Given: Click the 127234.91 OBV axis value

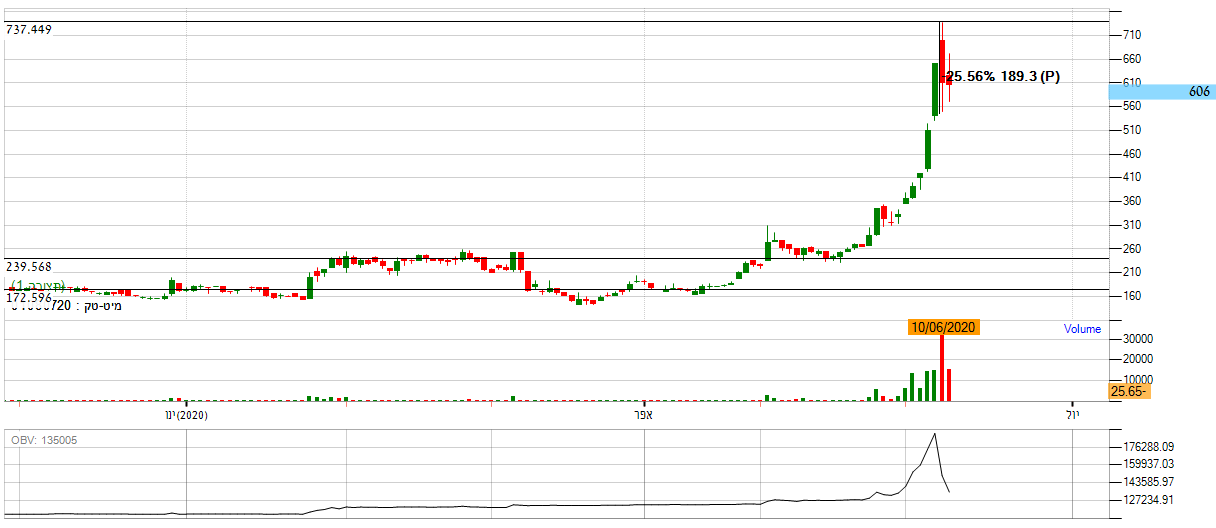Looking at the screenshot, I should pyautogui.click(x=1146, y=499).
